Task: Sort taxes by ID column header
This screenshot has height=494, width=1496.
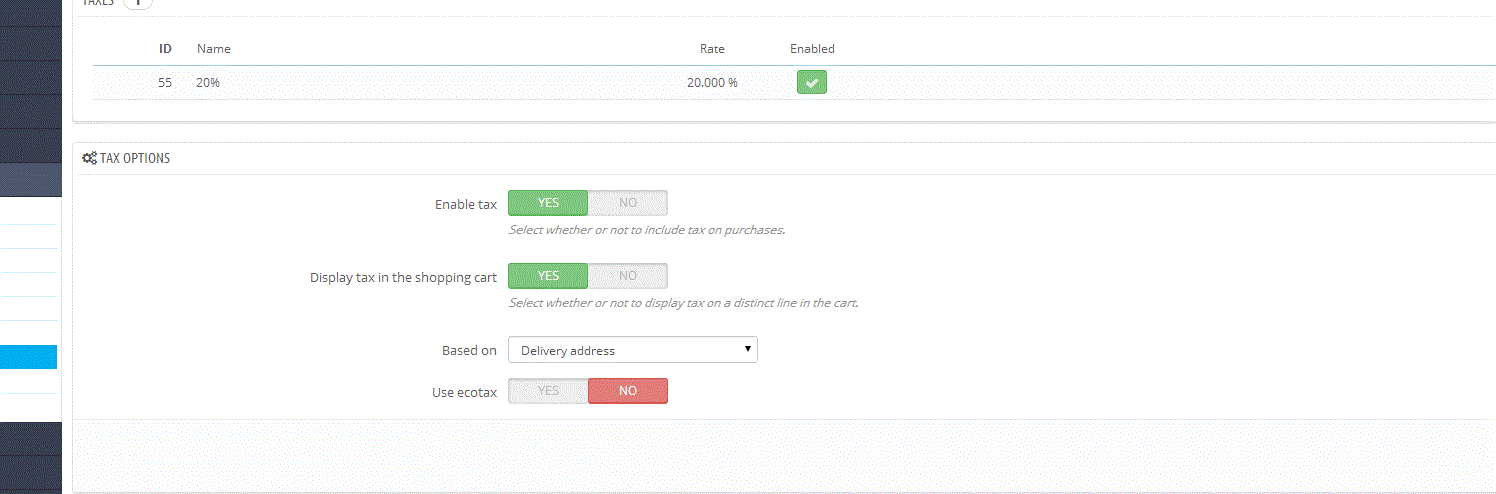Action: point(165,49)
